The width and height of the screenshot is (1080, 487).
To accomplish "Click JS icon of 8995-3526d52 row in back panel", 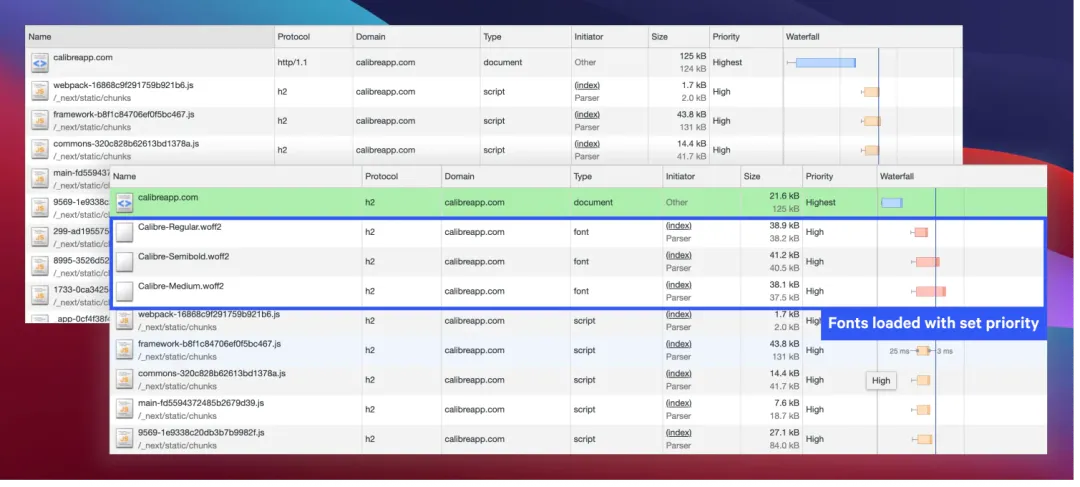I will [39, 268].
